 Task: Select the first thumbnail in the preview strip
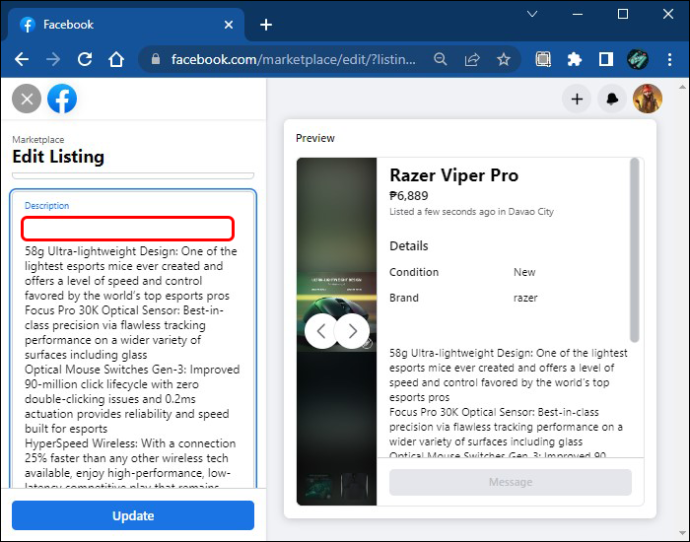tap(319, 486)
